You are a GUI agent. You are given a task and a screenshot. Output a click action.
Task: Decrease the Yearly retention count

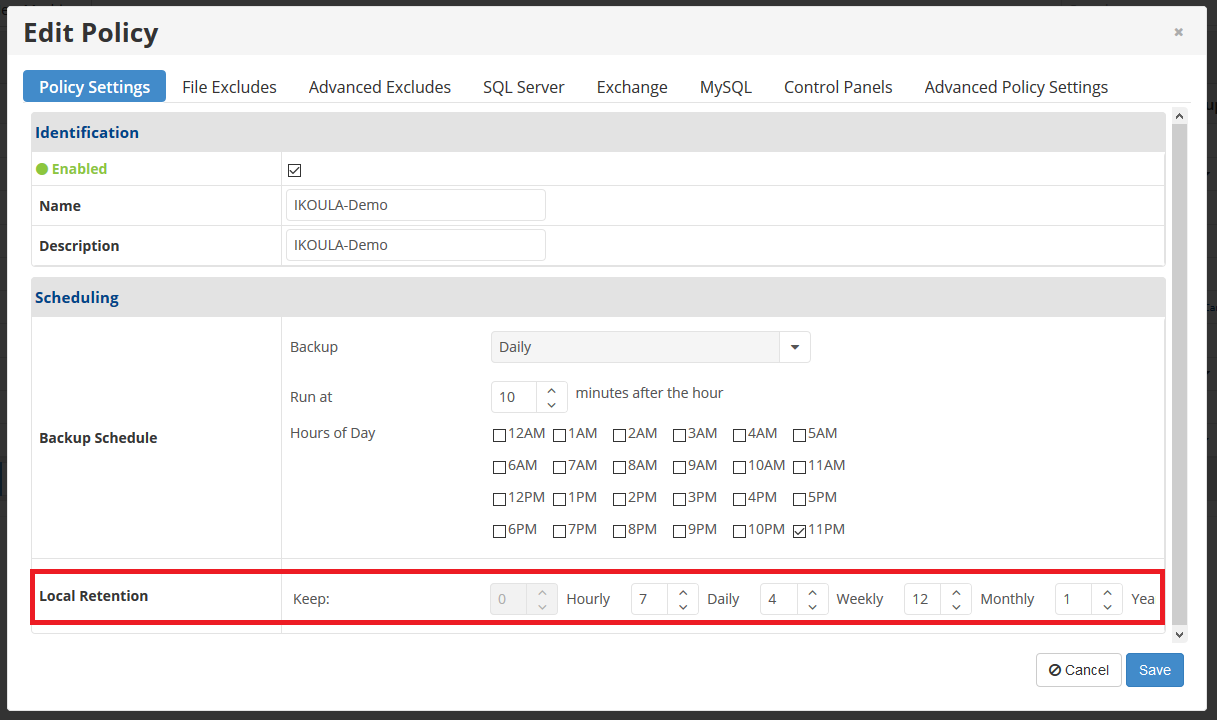click(1107, 606)
